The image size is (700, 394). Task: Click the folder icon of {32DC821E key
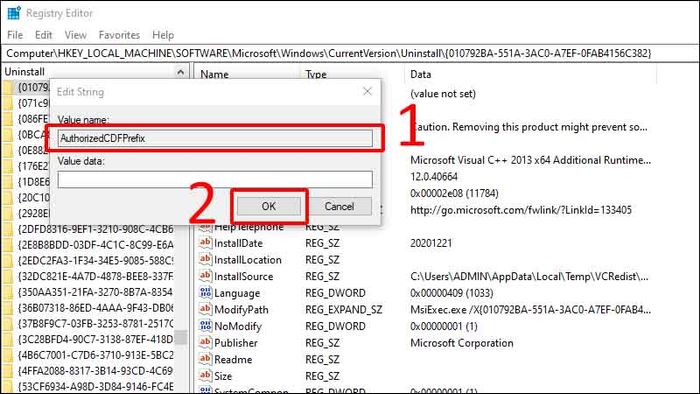(8, 276)
